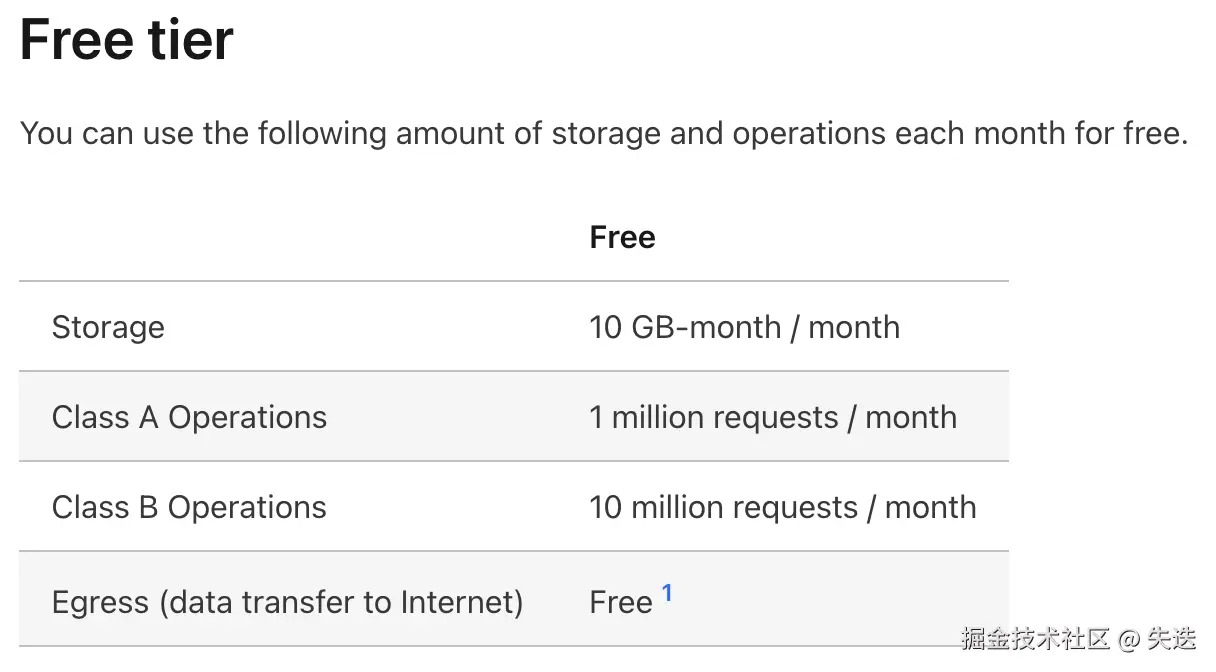
Task: Click the 失迭 author name in the watermark
Action: [1171, 638]
